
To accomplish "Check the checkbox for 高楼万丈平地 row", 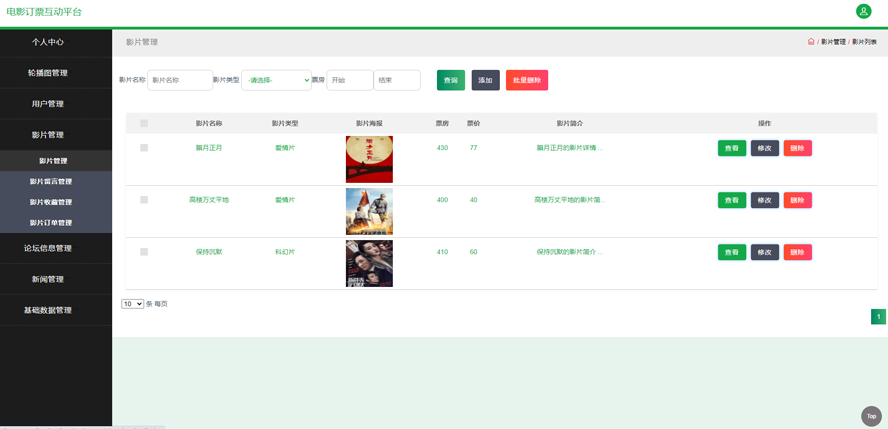I will click(x=144, y=200).
